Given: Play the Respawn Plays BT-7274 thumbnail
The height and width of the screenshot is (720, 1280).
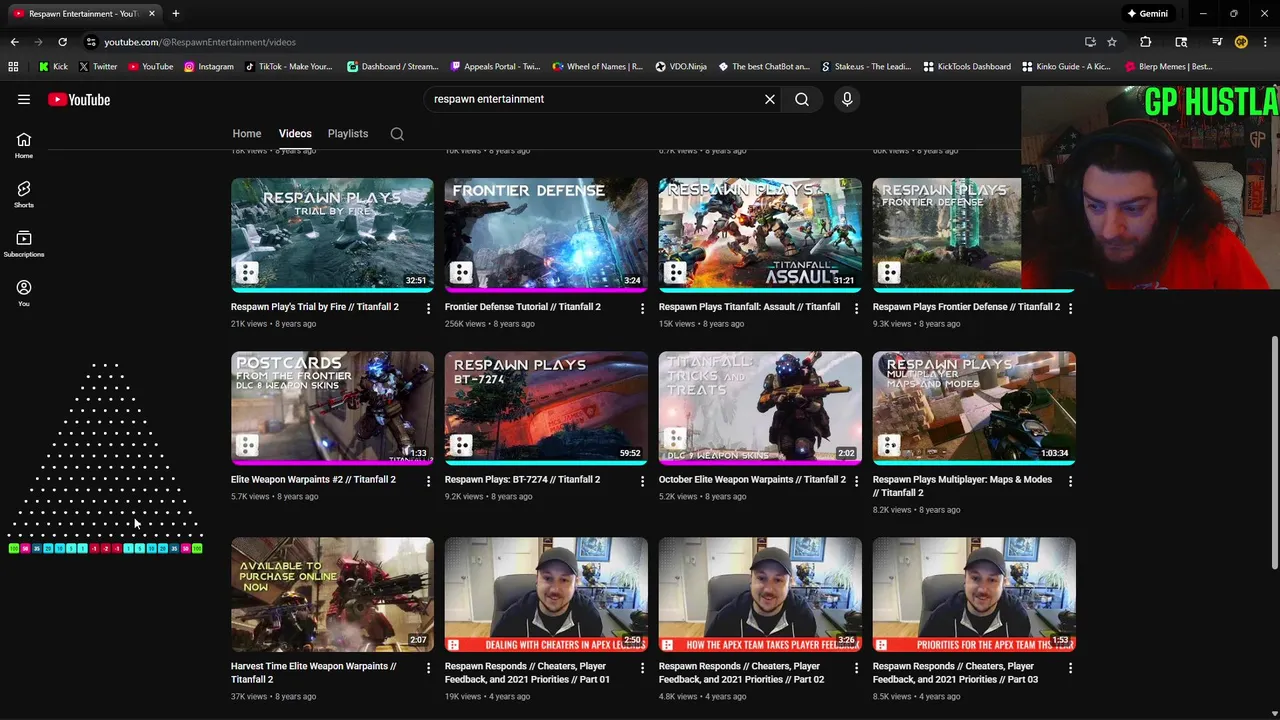Looking at the screenshot, I should [546, 408].
